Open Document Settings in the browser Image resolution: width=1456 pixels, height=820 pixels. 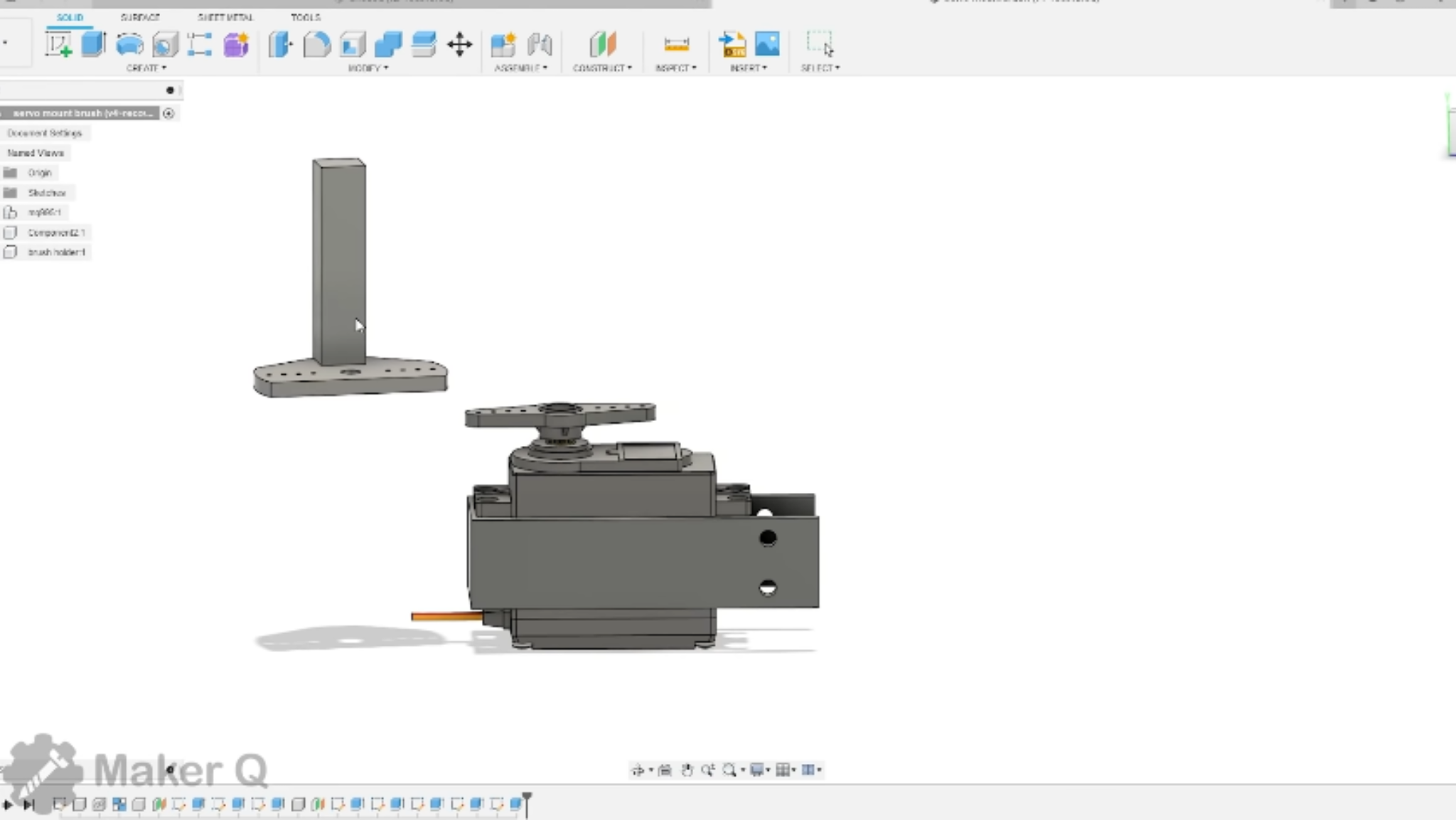click(x=43, y=132)
